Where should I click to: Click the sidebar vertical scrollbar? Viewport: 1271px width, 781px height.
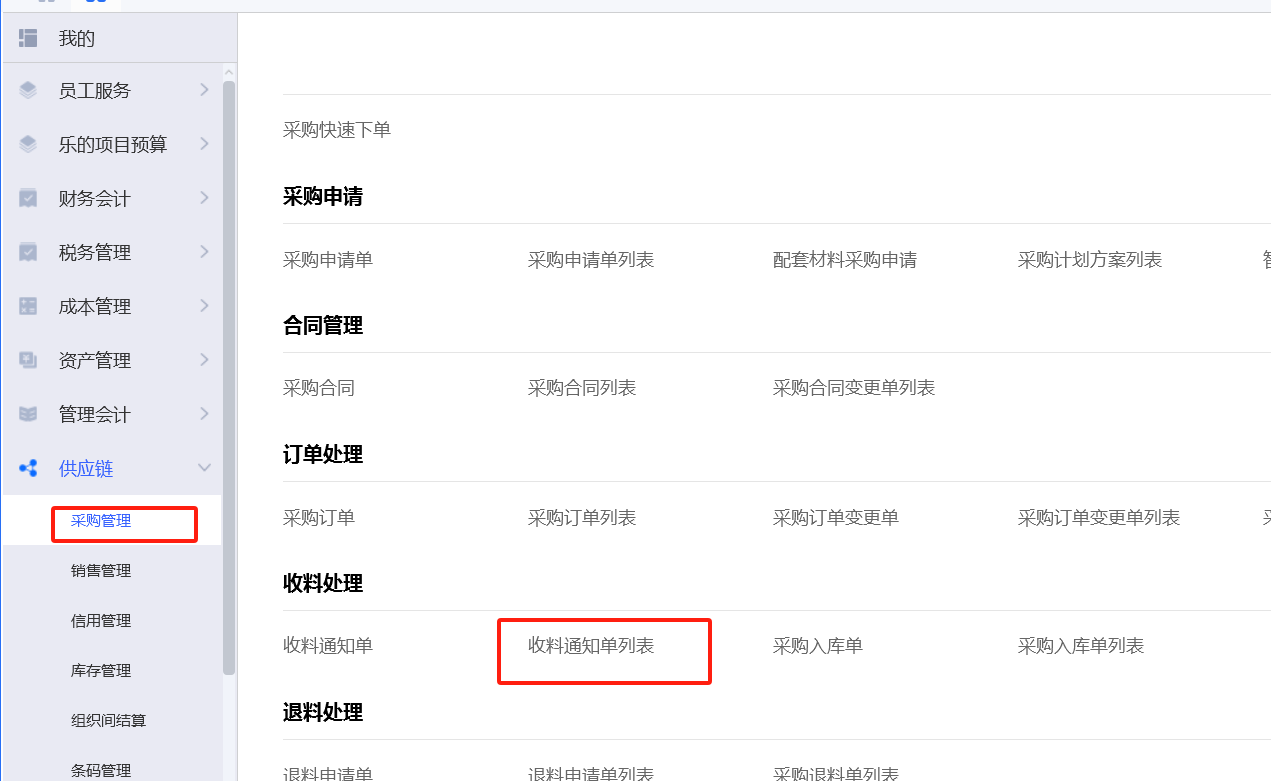click(229, 380)
